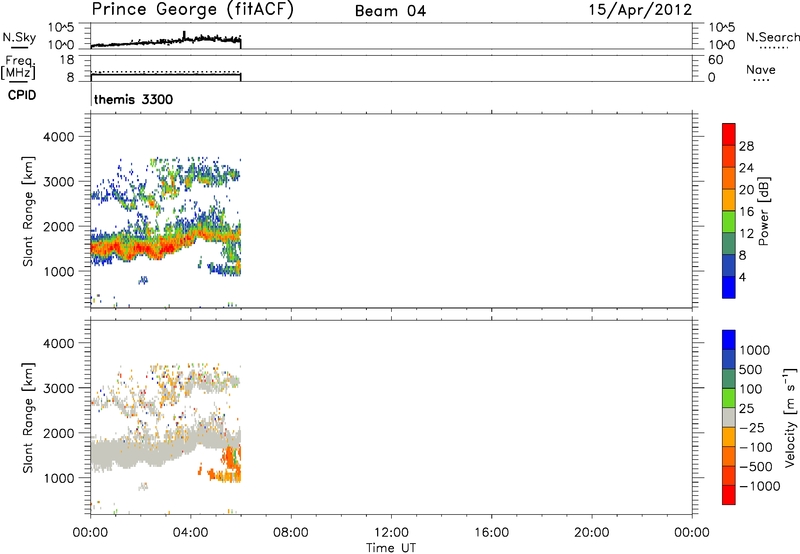The width and height of the screenshot is (800, 554).
Task: Click the date "15/Apr/2012"
Action: pyautogui.click(x=640, y=10)
